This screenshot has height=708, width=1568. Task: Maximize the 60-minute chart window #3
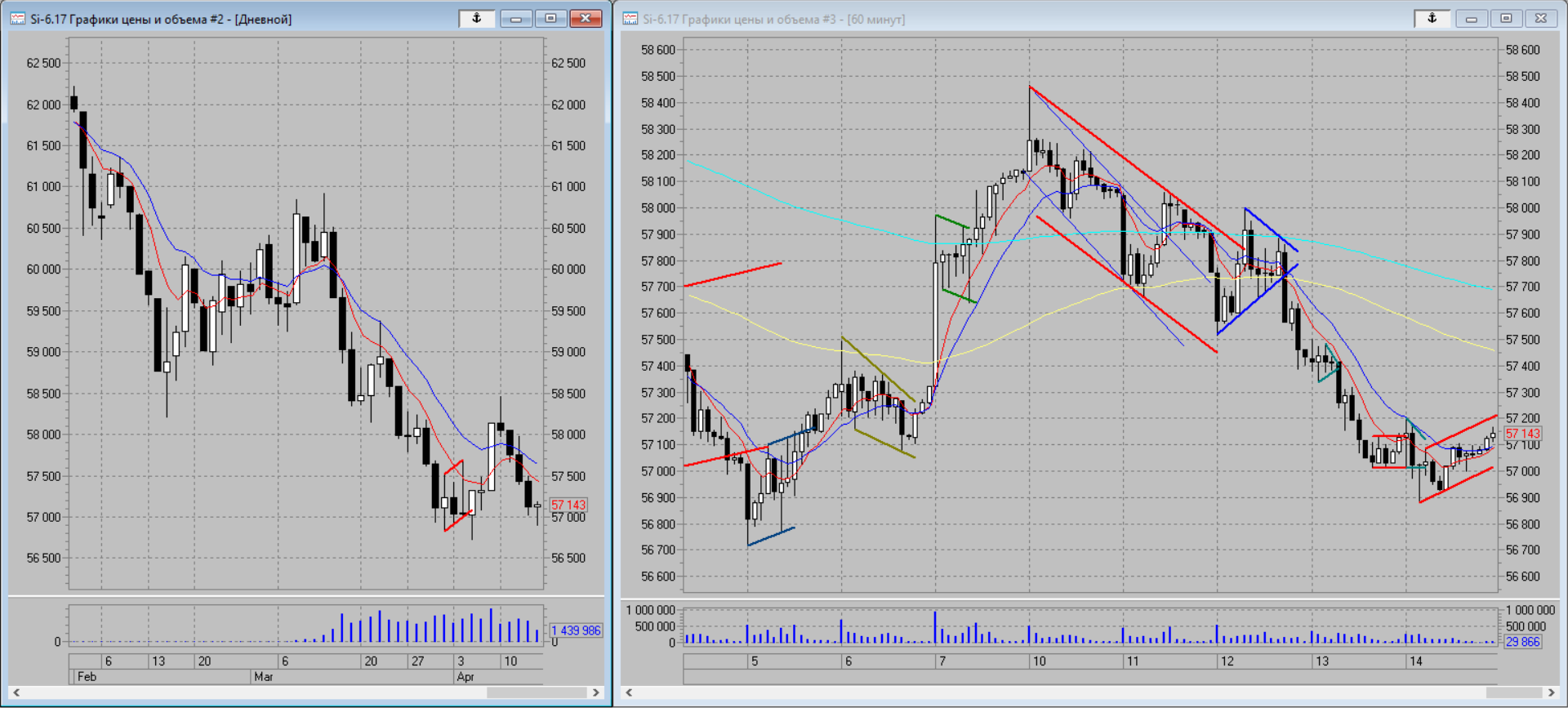[1507, 18]
